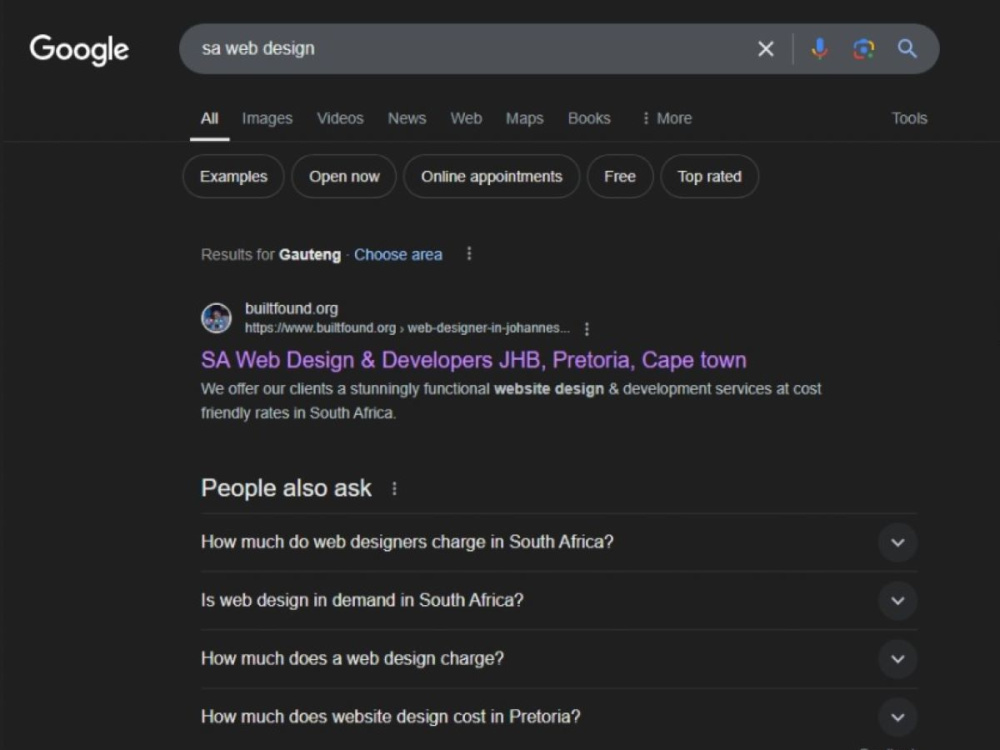Apply the Online appointments filter chip
Viewport: 1000px width, 750px height.
coord(491,177)
